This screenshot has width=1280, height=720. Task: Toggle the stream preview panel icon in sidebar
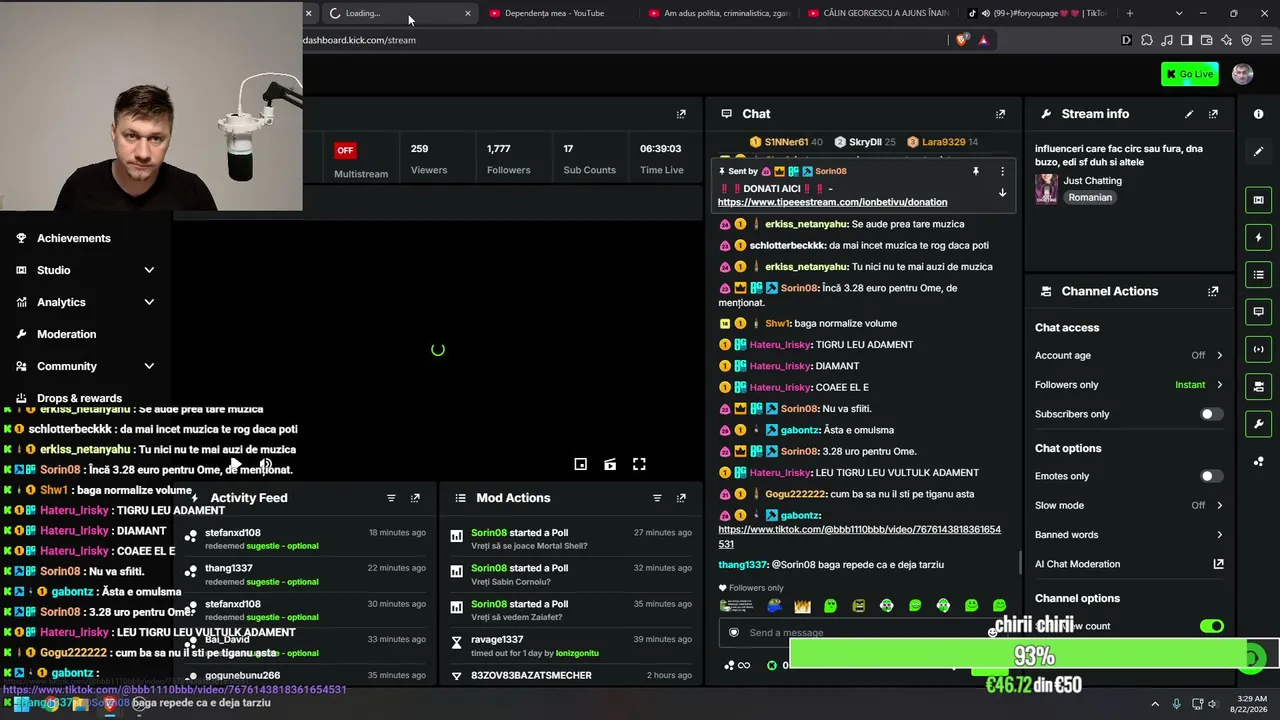1259,200
